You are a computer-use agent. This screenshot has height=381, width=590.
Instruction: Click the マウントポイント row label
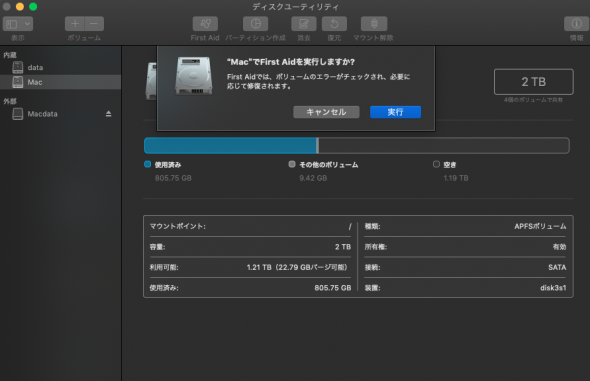point(178,226)
